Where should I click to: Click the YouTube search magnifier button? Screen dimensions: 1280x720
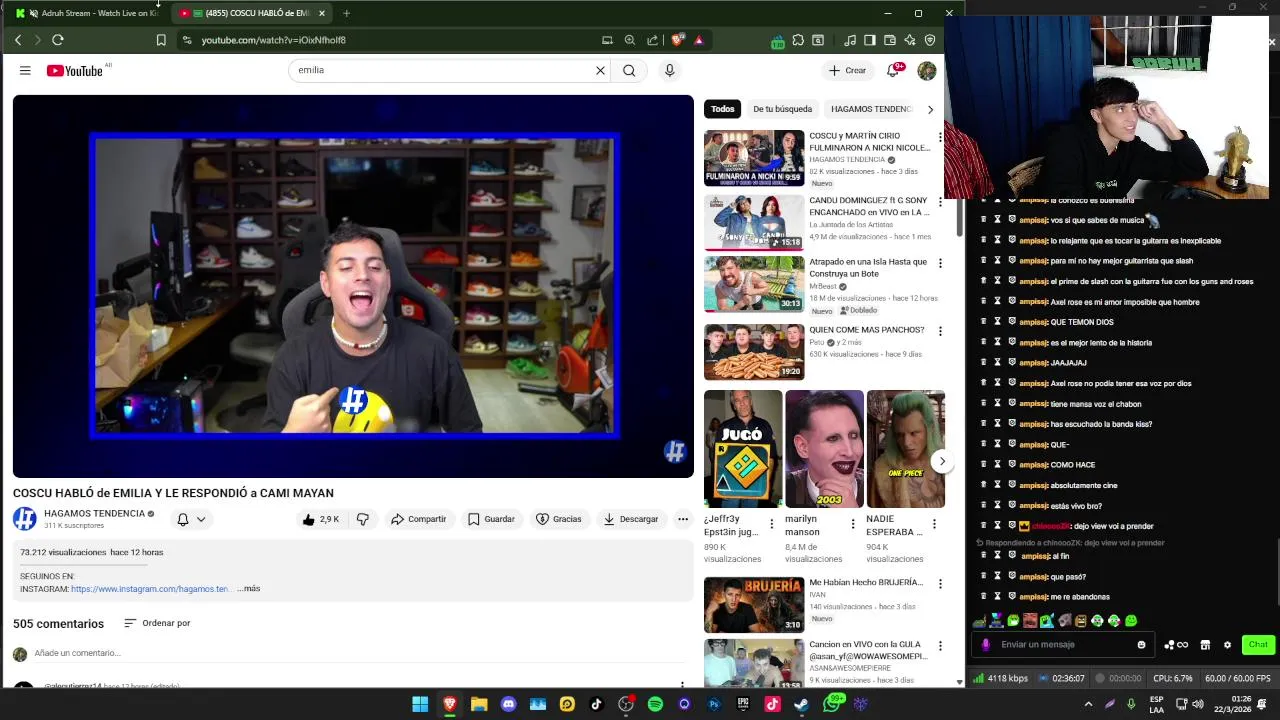tap(629, 70)
